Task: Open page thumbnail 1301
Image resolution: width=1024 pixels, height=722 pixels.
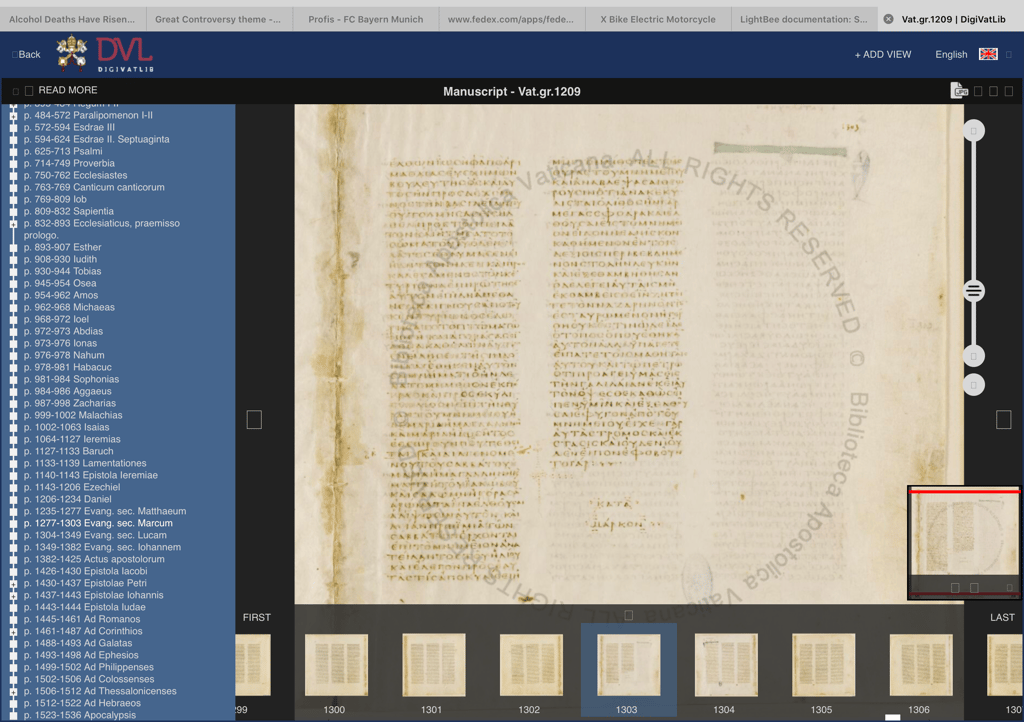Action: [x=434, y=666]
